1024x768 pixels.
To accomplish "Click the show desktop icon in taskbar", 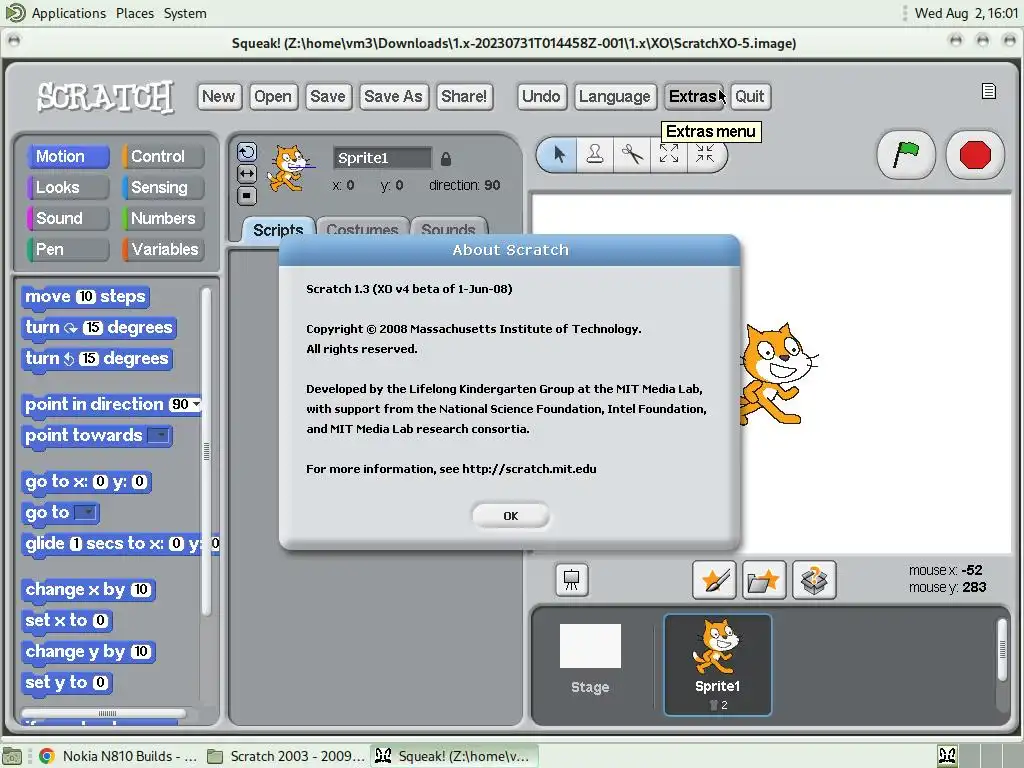I will coord(12,756).
